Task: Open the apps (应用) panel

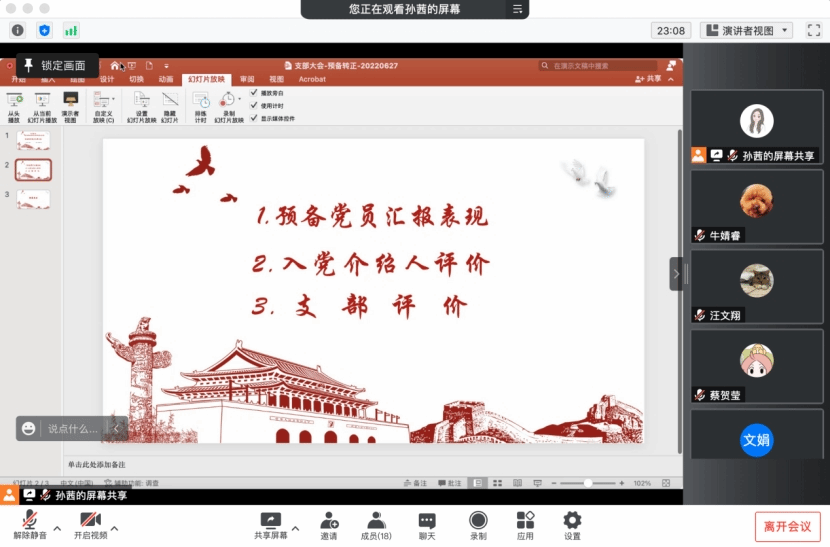Action: pos(525,524)
